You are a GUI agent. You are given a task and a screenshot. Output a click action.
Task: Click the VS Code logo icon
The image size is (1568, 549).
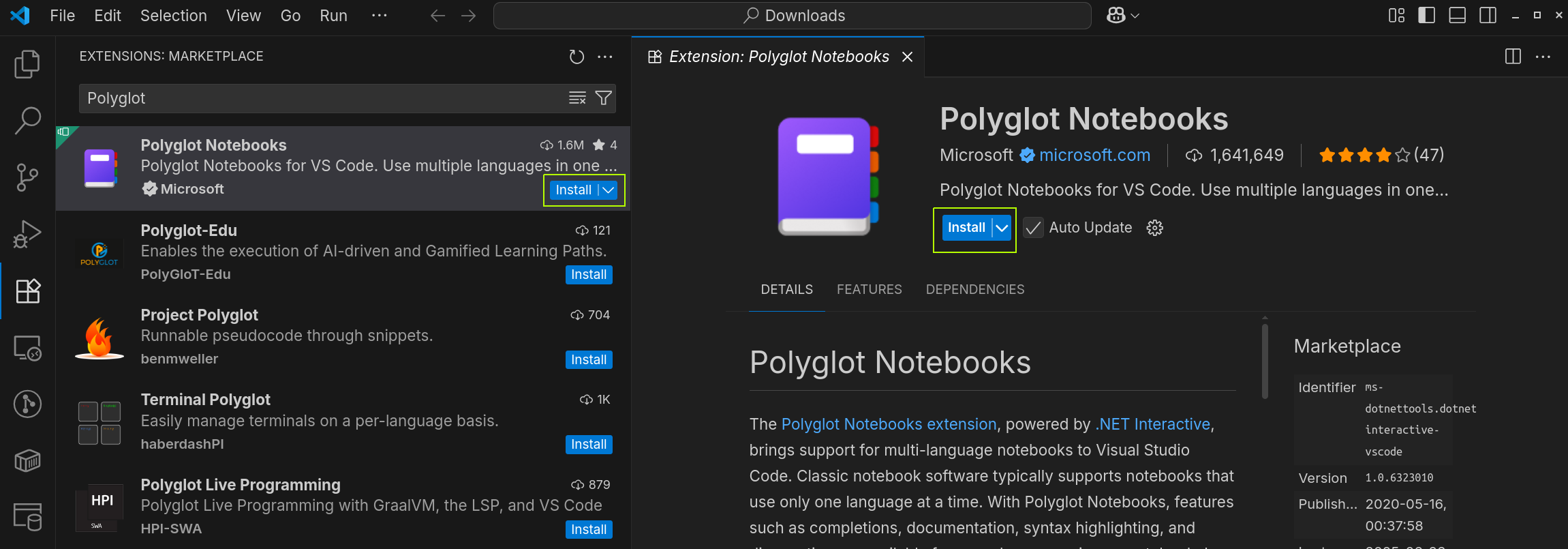pyautogui.click(x=20, y=15)
